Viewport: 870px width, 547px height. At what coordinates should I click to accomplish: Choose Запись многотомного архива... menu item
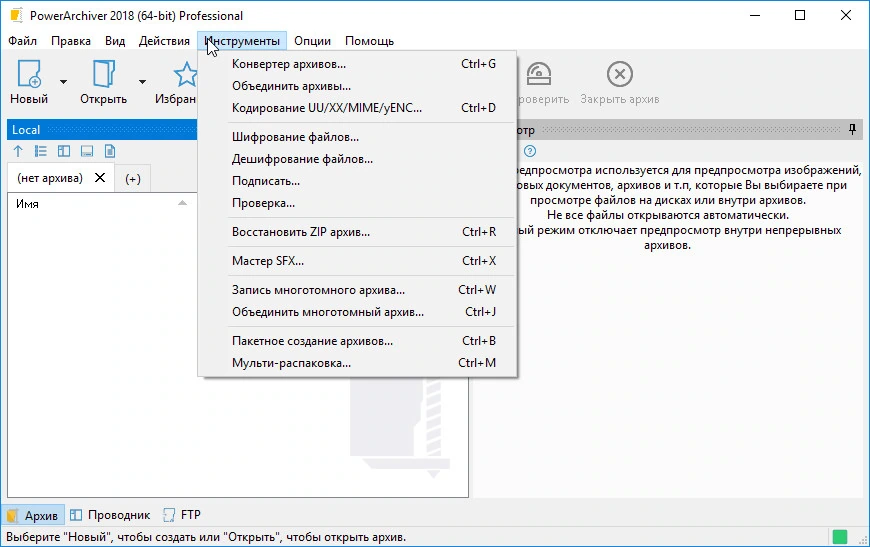(357, 290)
